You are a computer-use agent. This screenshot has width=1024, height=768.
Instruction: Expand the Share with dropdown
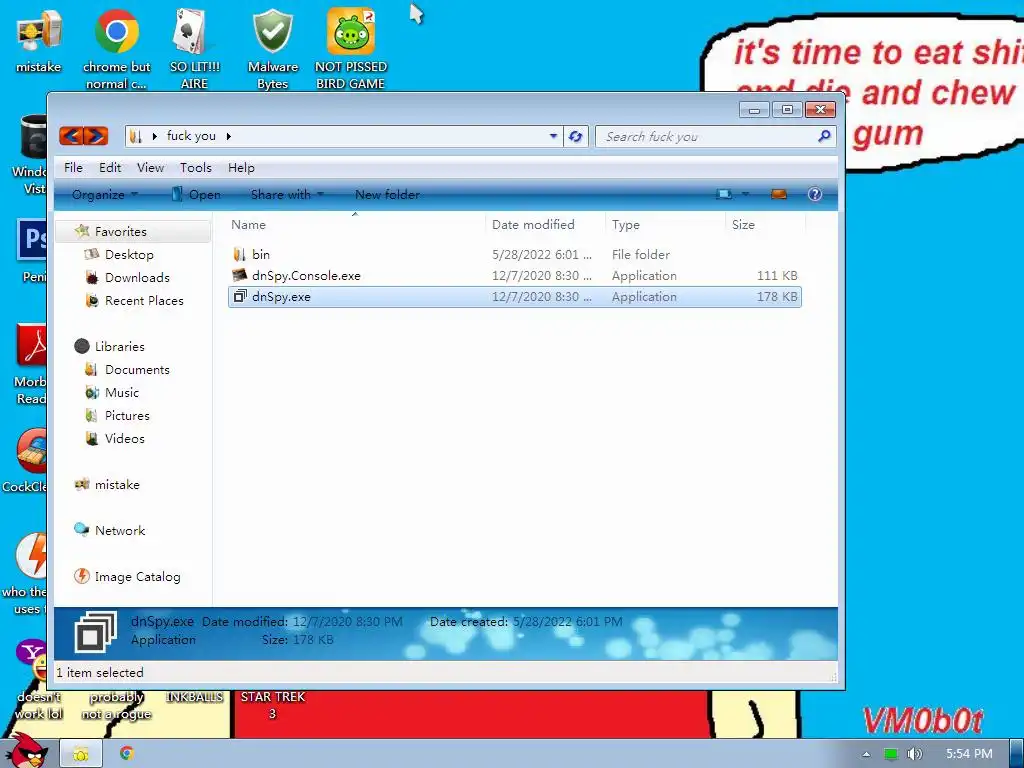point(287,195)
